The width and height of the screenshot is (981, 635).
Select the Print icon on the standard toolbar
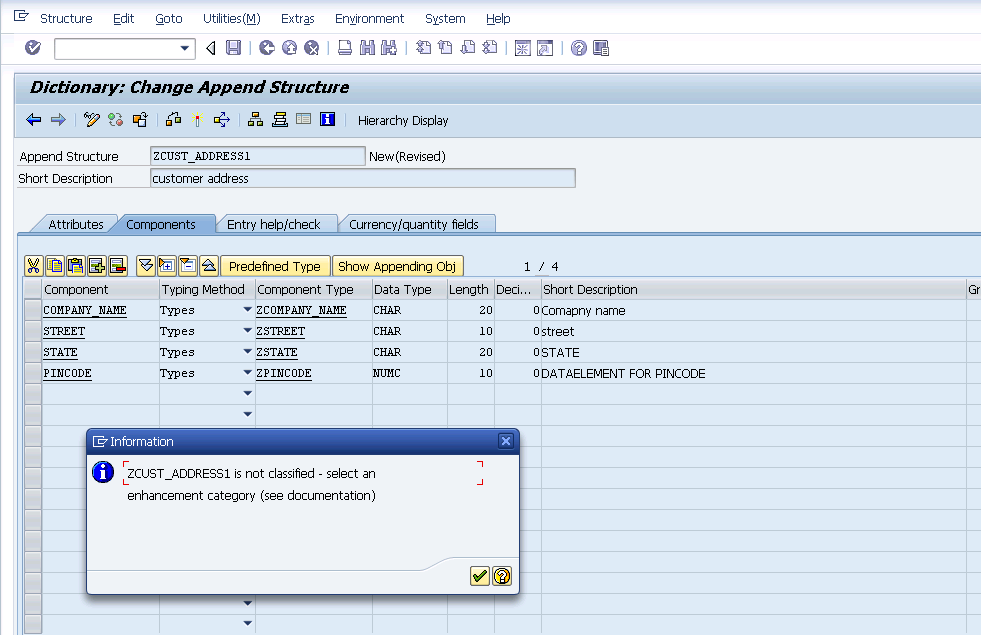pos(343,47)
